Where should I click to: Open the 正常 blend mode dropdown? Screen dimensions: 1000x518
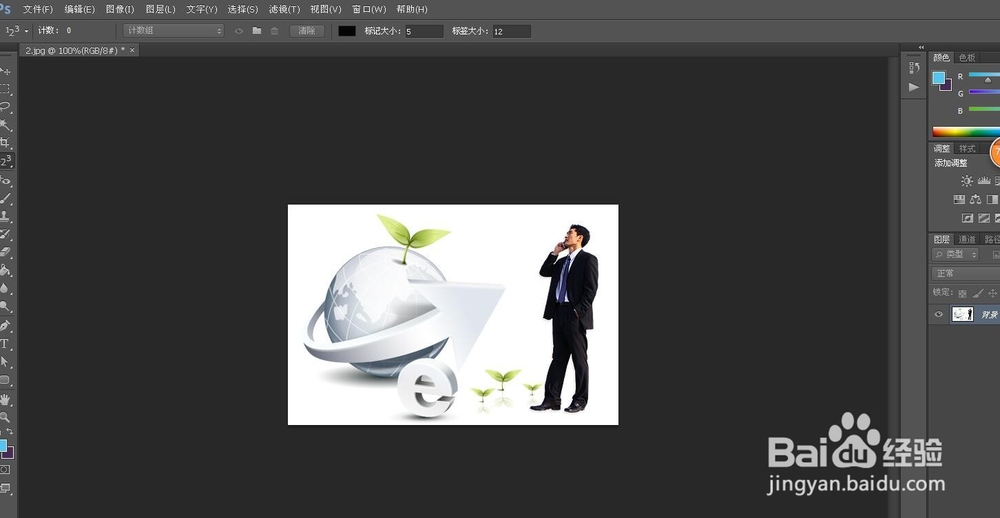pyautogui.click(x=966, y=274)
